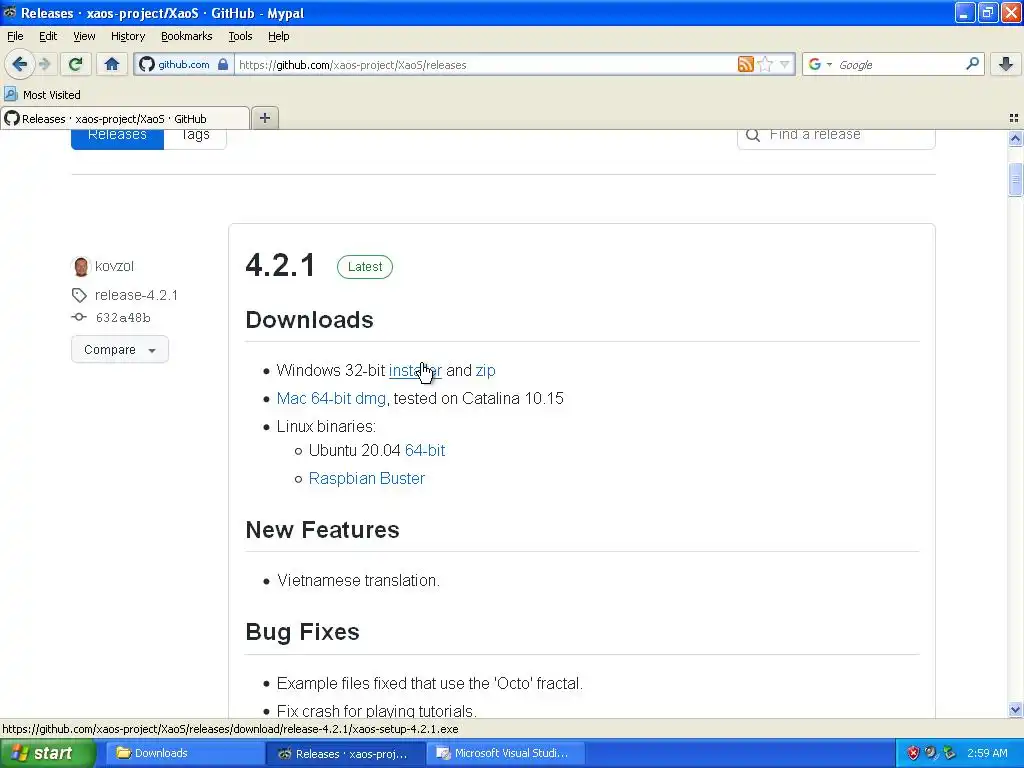Image resolution: width=1024 pixels, height=768 pixels.
Task: Download the Windows 32-bit installer link
Action: [x=415, y=370]
